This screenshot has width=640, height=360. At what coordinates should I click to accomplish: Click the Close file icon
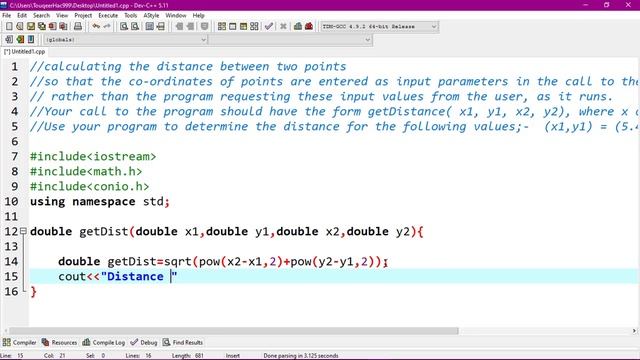[x=52, y=27]
